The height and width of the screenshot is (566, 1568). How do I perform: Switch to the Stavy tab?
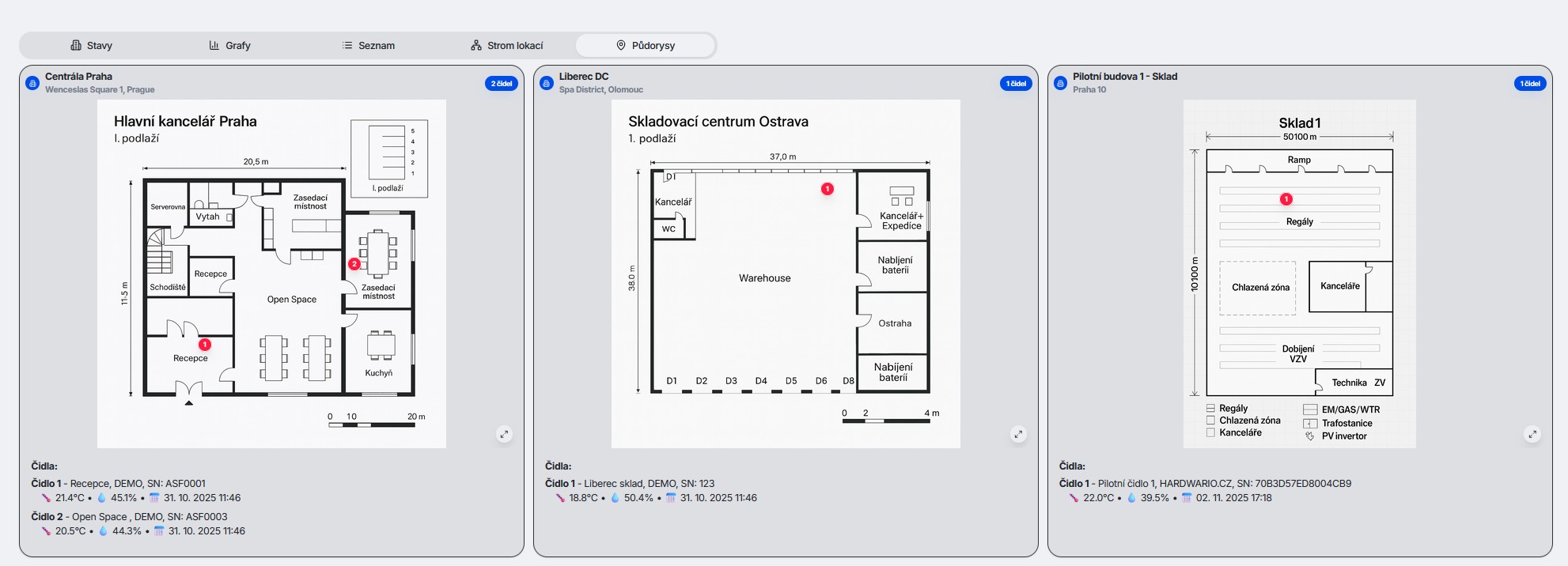coord(92,45)
